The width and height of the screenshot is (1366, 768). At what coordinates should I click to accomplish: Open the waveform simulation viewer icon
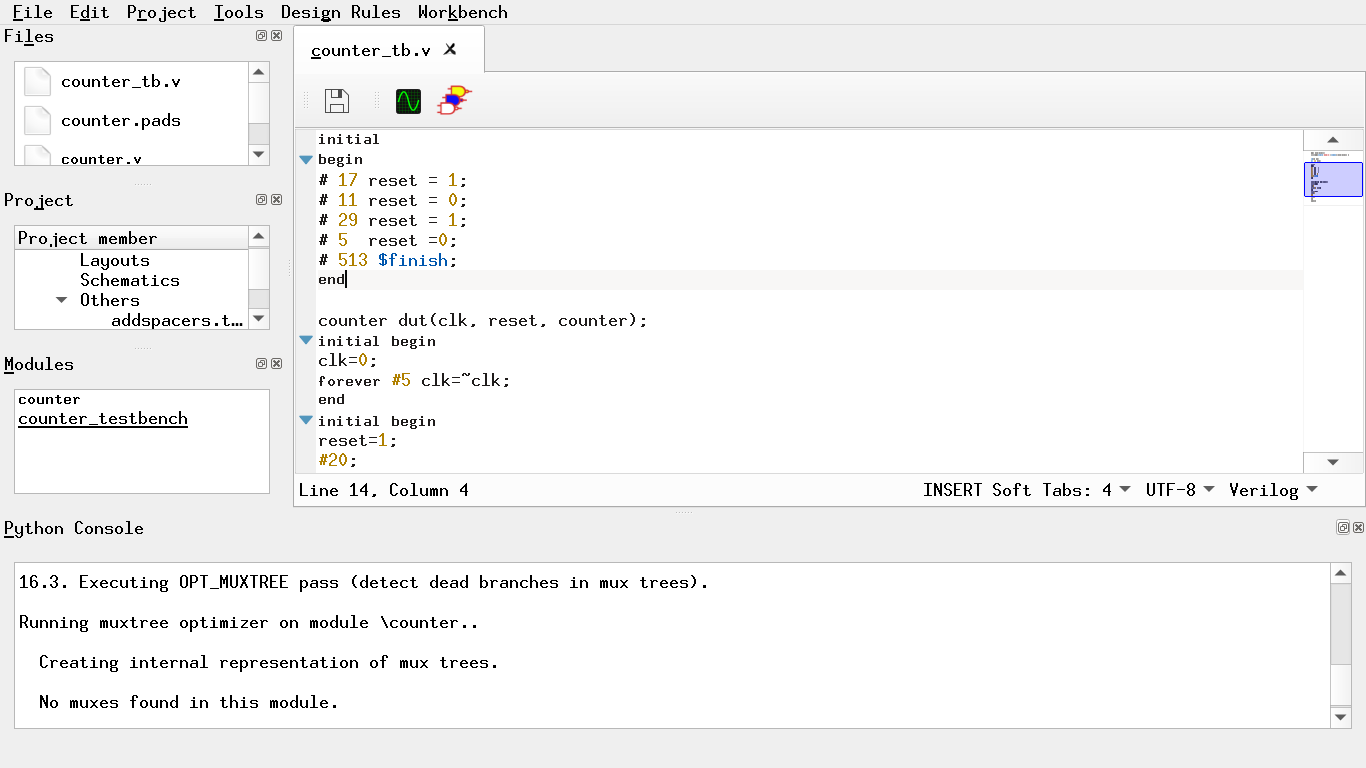coord(408,101)
